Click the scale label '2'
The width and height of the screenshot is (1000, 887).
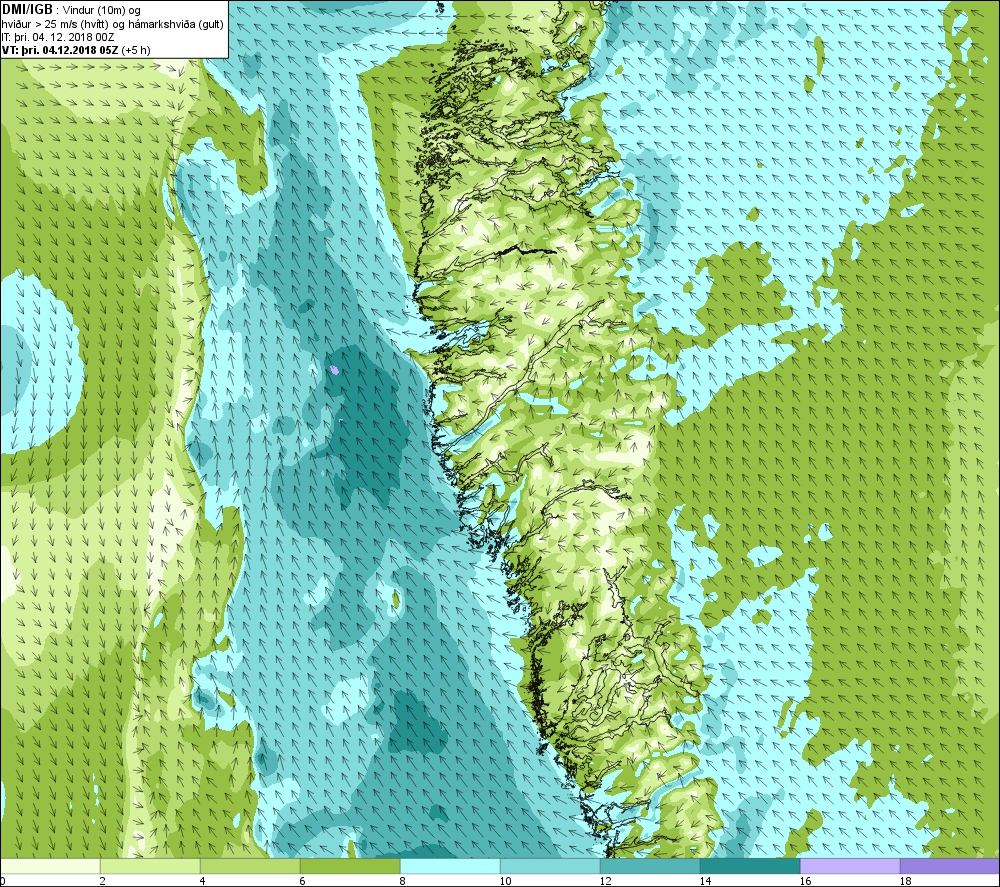tap(103, 881)
